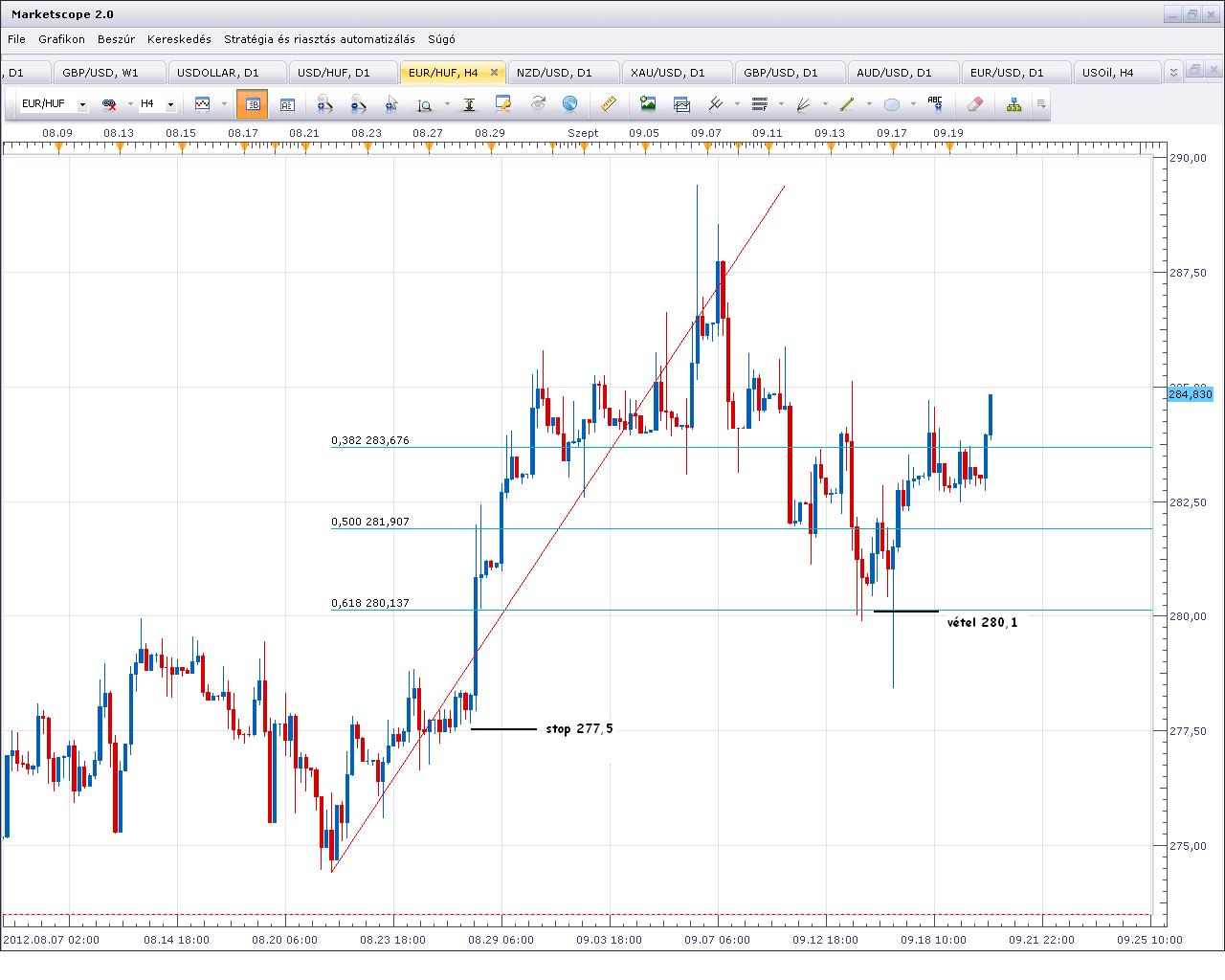Switch to the USDOLLAR, D1 tab
The width and height of the screenshot is (1225, 980).
click(227, 73)
